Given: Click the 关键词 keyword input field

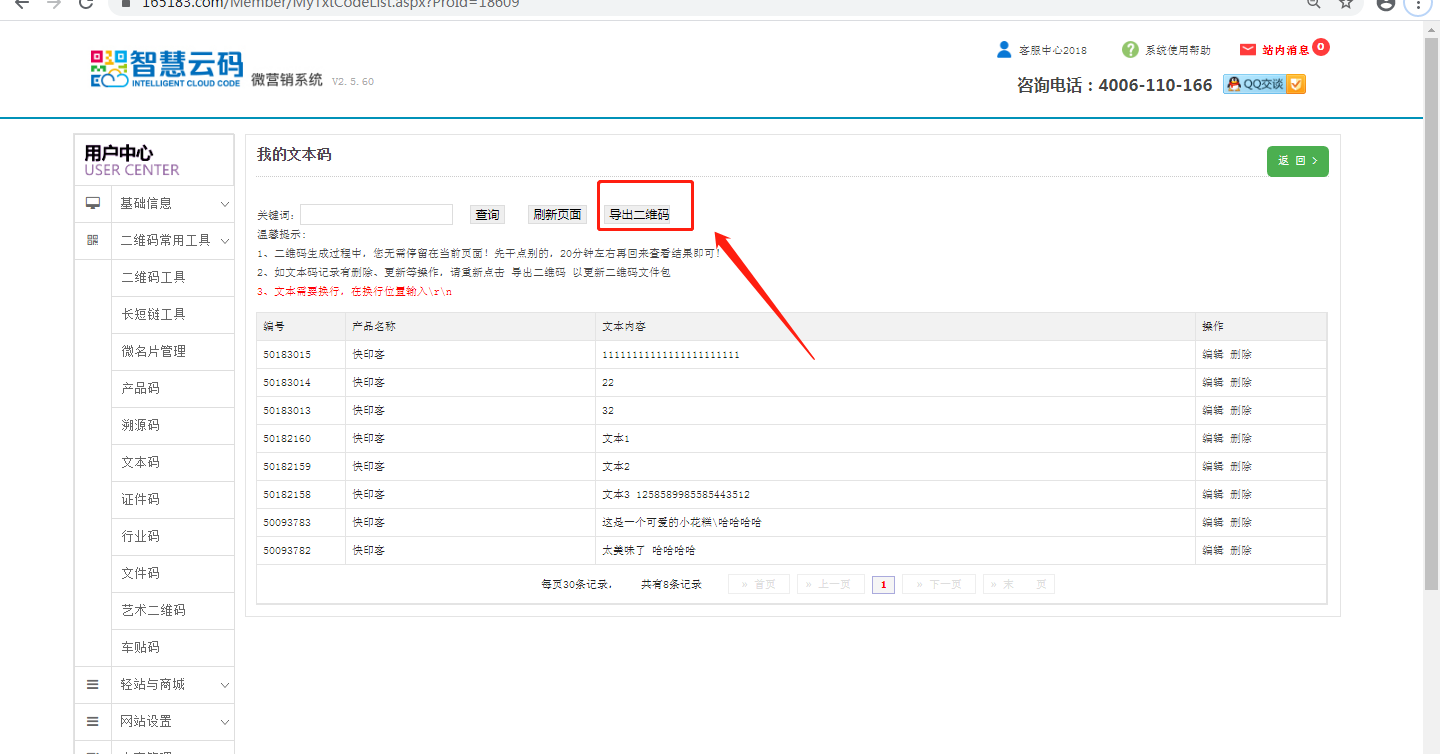Looking at the screenshot, I should click(x=376, y=215).
